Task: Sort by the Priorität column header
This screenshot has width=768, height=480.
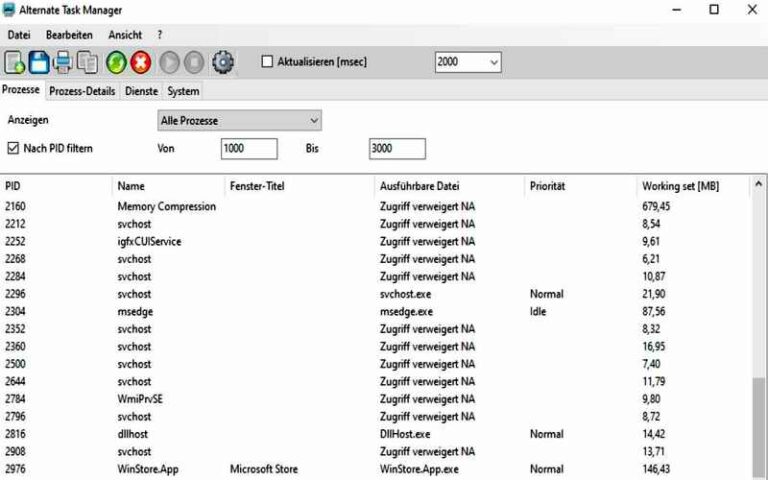Action: tap(580, 186)
